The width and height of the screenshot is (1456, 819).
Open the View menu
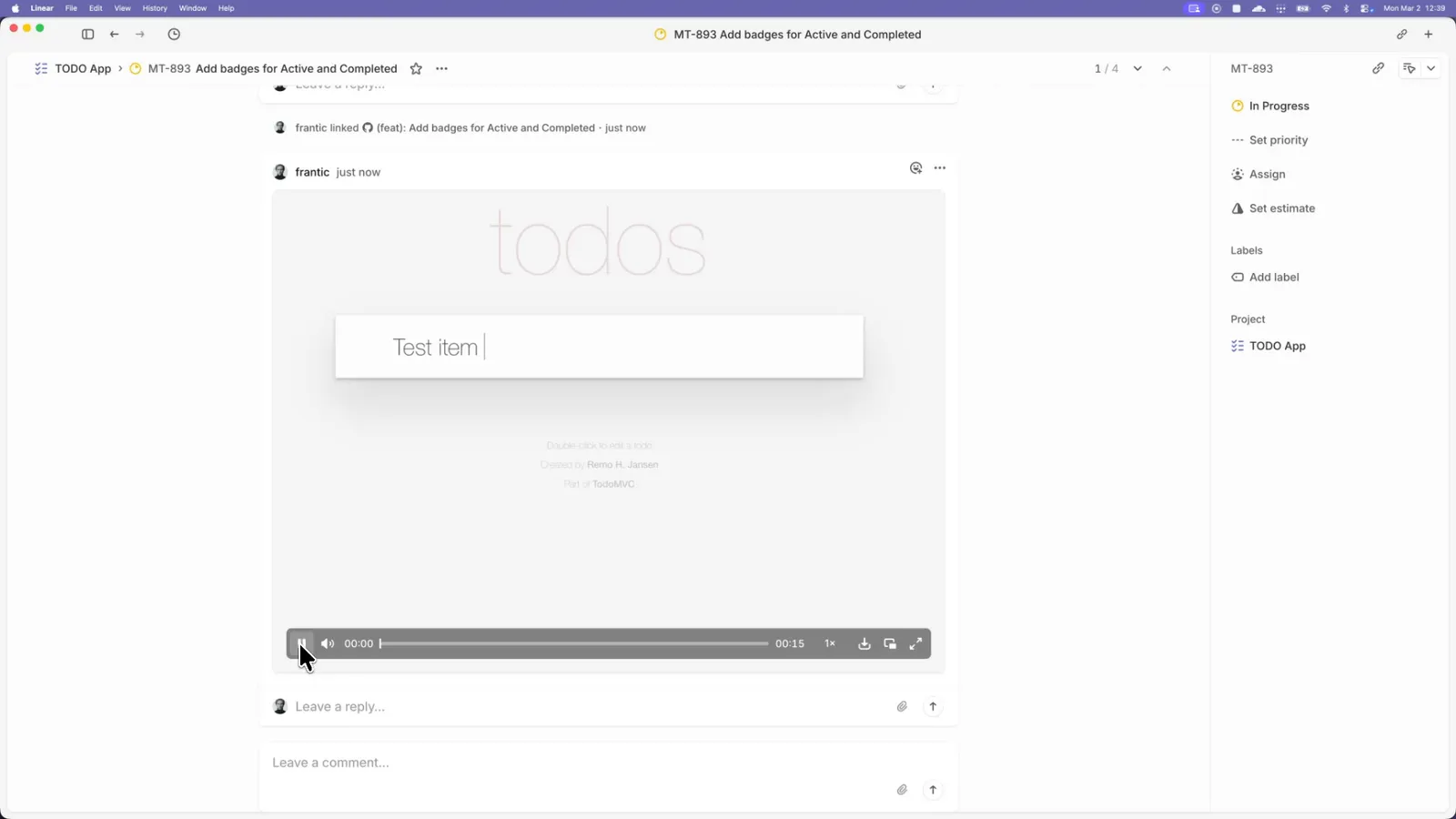click(122, 8)
